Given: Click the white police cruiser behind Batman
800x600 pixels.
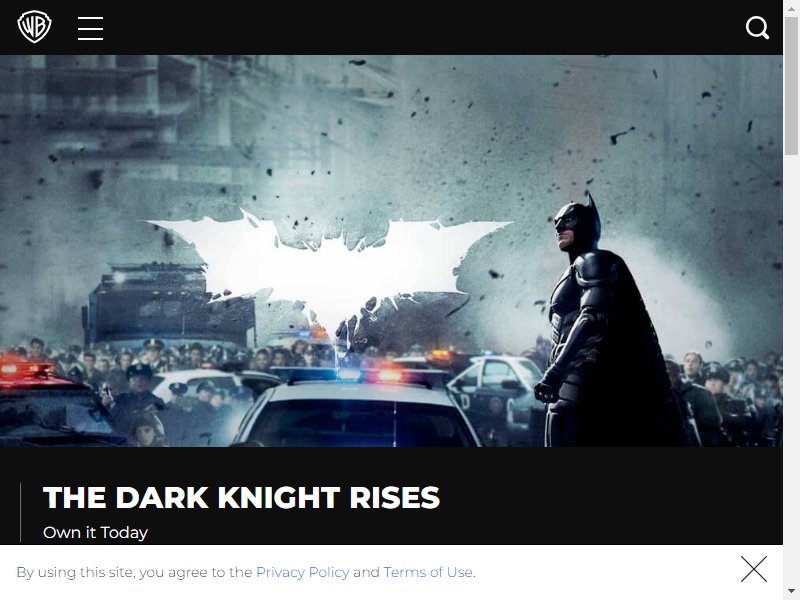Looking at the screenshot, I should click(x=495, y=388).
